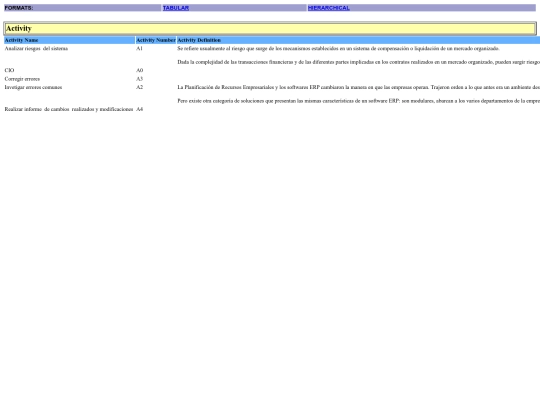540x405 pixels.
Task: Open the TABULAR format link
Action: 176,8
